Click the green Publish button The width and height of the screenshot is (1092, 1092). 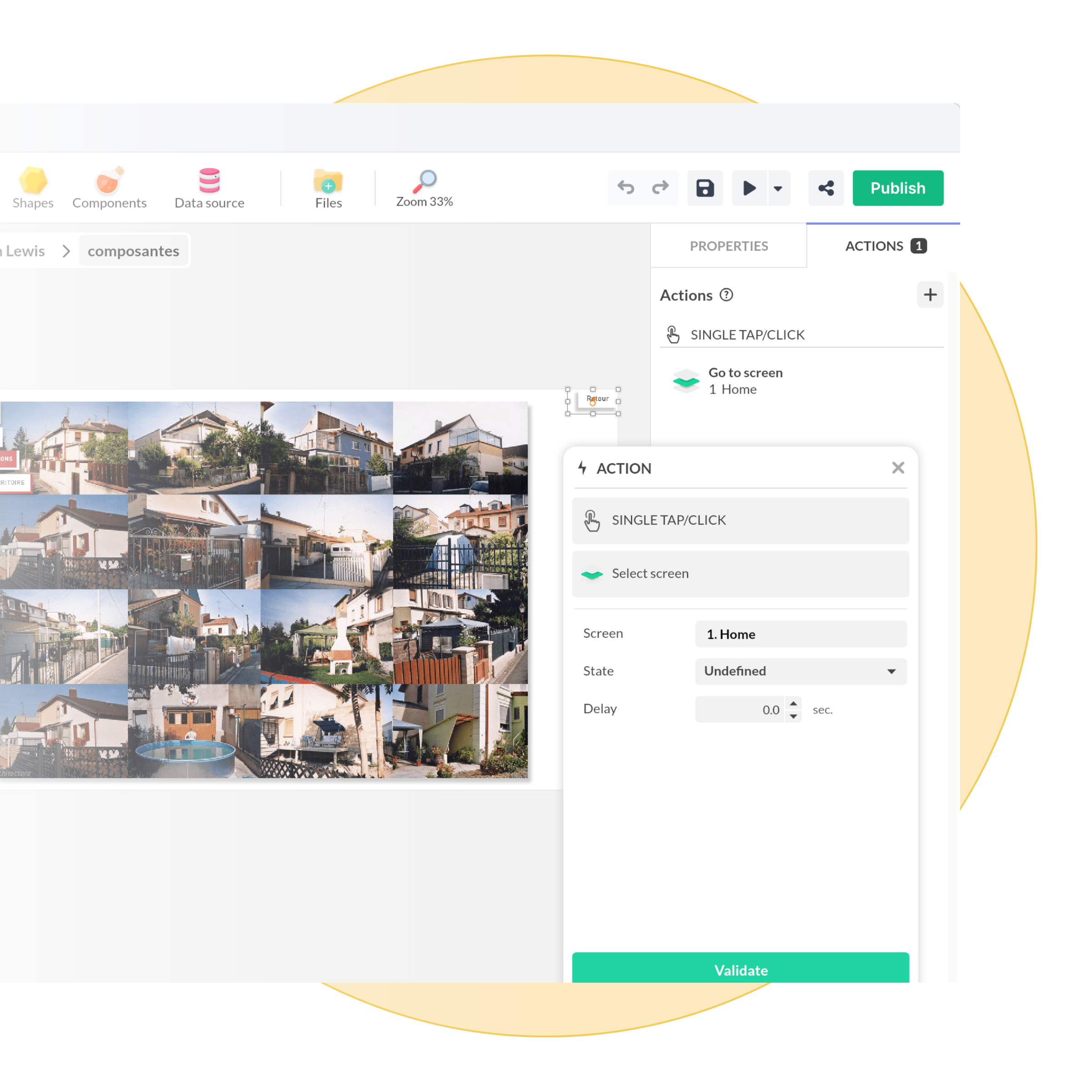coord(898,187)
